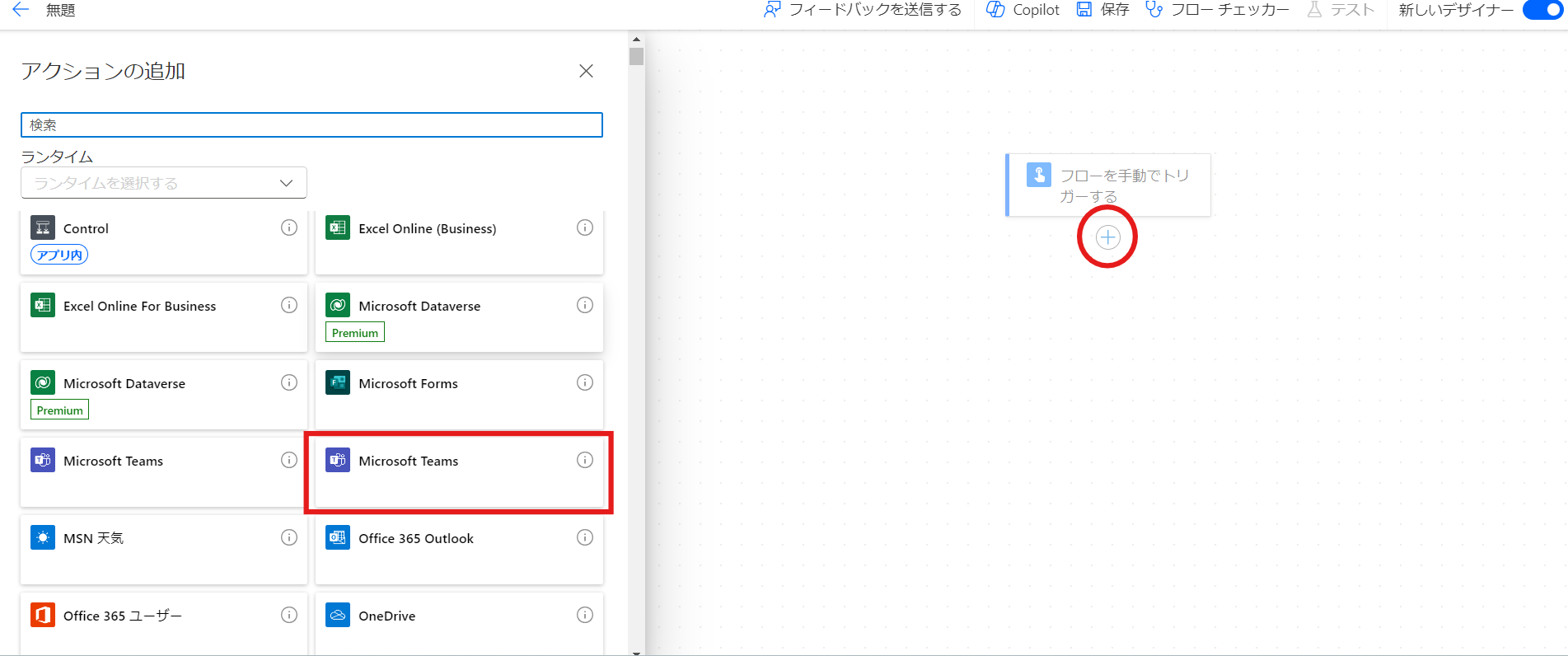Image resolution: width=1568 pixels, height=656 pixels.
Task: Focus the 検索 search field
Action: [x=311, y=124]
